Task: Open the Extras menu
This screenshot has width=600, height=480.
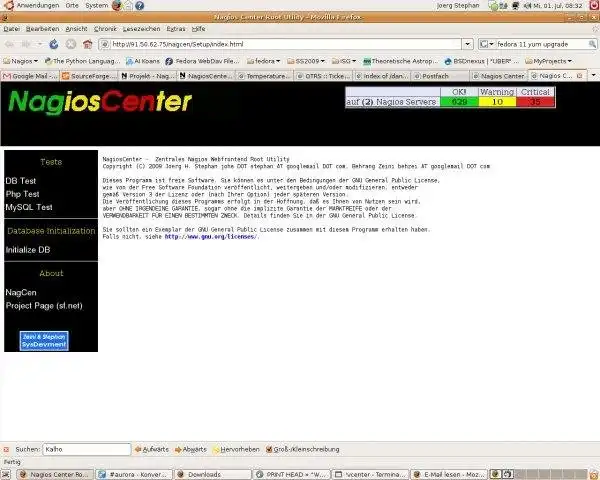Action: click(176, 29)
